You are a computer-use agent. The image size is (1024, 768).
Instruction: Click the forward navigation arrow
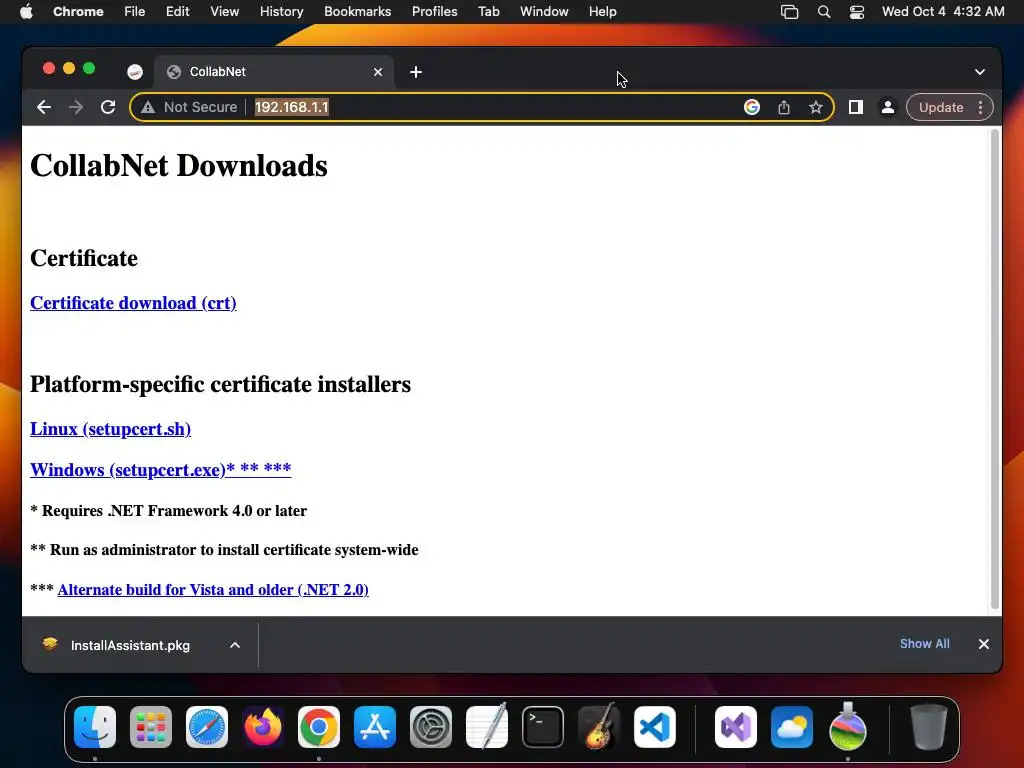pos(76,107)
